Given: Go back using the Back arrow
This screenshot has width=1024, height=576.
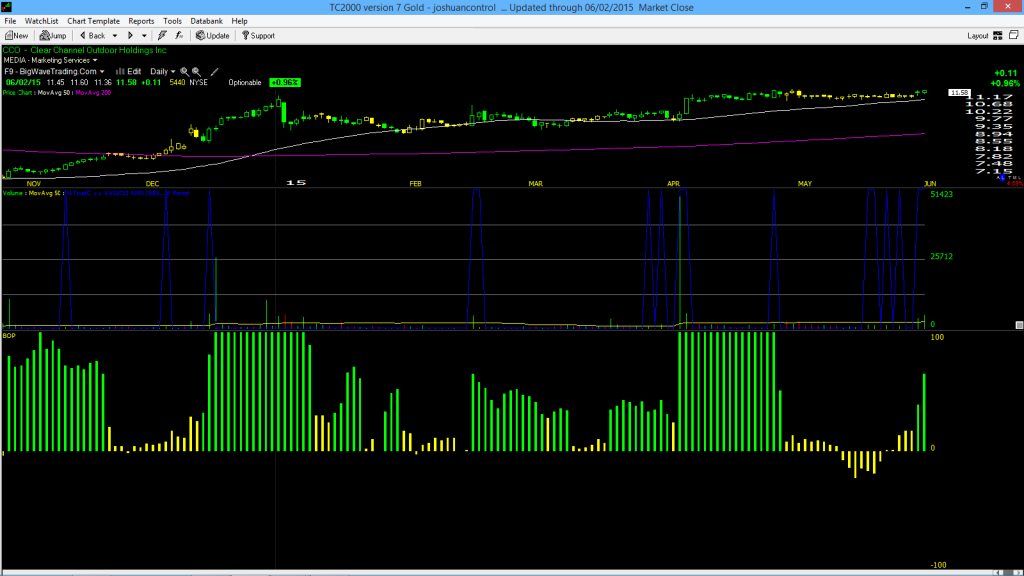Looking at the screenshot, I should tap(92, 36).
